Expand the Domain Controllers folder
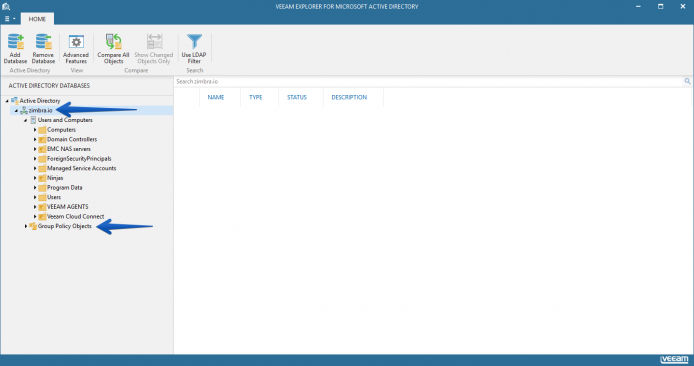The height and width of the screenshot is (366, 694). [35, 139]
